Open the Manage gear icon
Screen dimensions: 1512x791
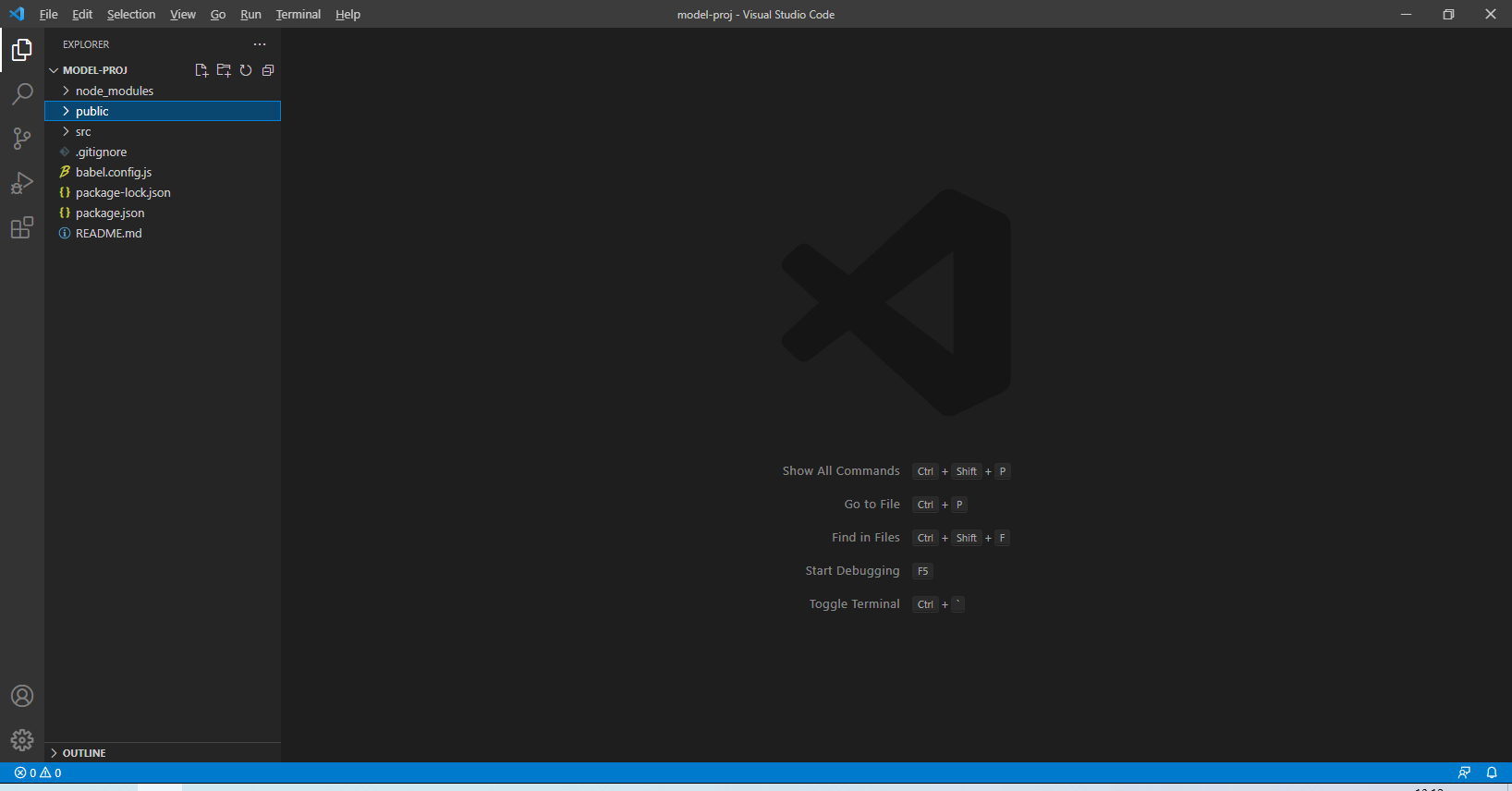[x=22, y=740]
